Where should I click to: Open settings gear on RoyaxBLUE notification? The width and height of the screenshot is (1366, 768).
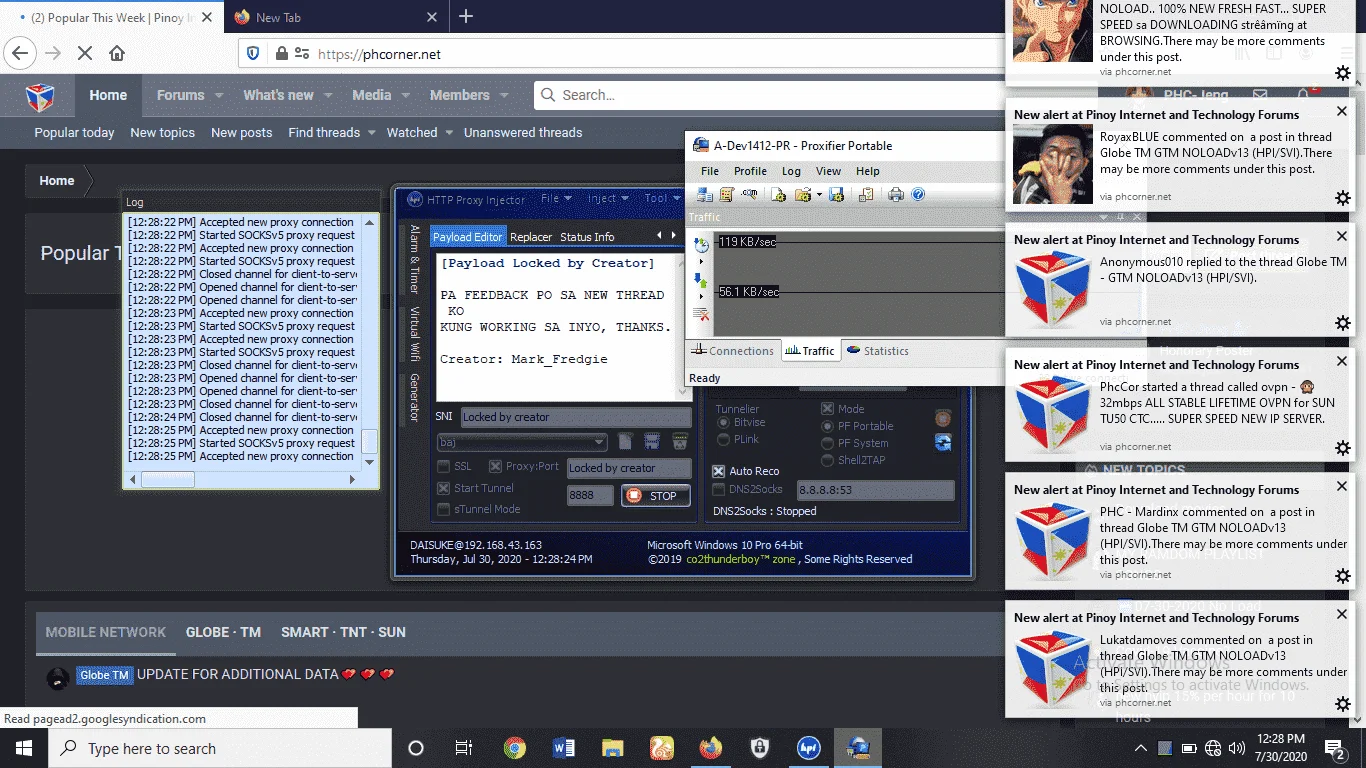pos(1343,198)
